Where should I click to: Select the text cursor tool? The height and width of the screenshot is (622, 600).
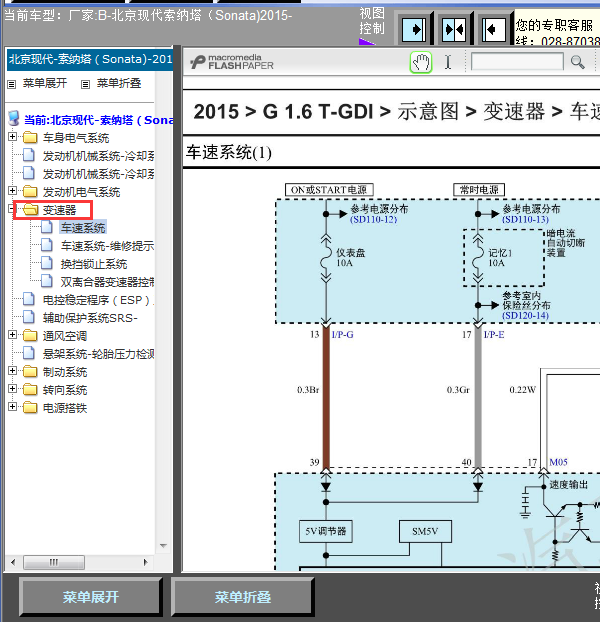click(x=448, y=62)
